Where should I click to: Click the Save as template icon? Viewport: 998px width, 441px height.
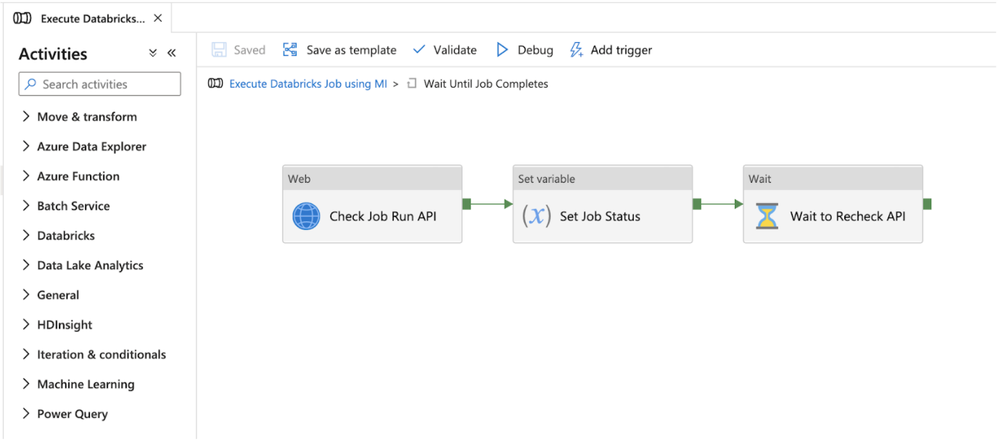point(291,50)
